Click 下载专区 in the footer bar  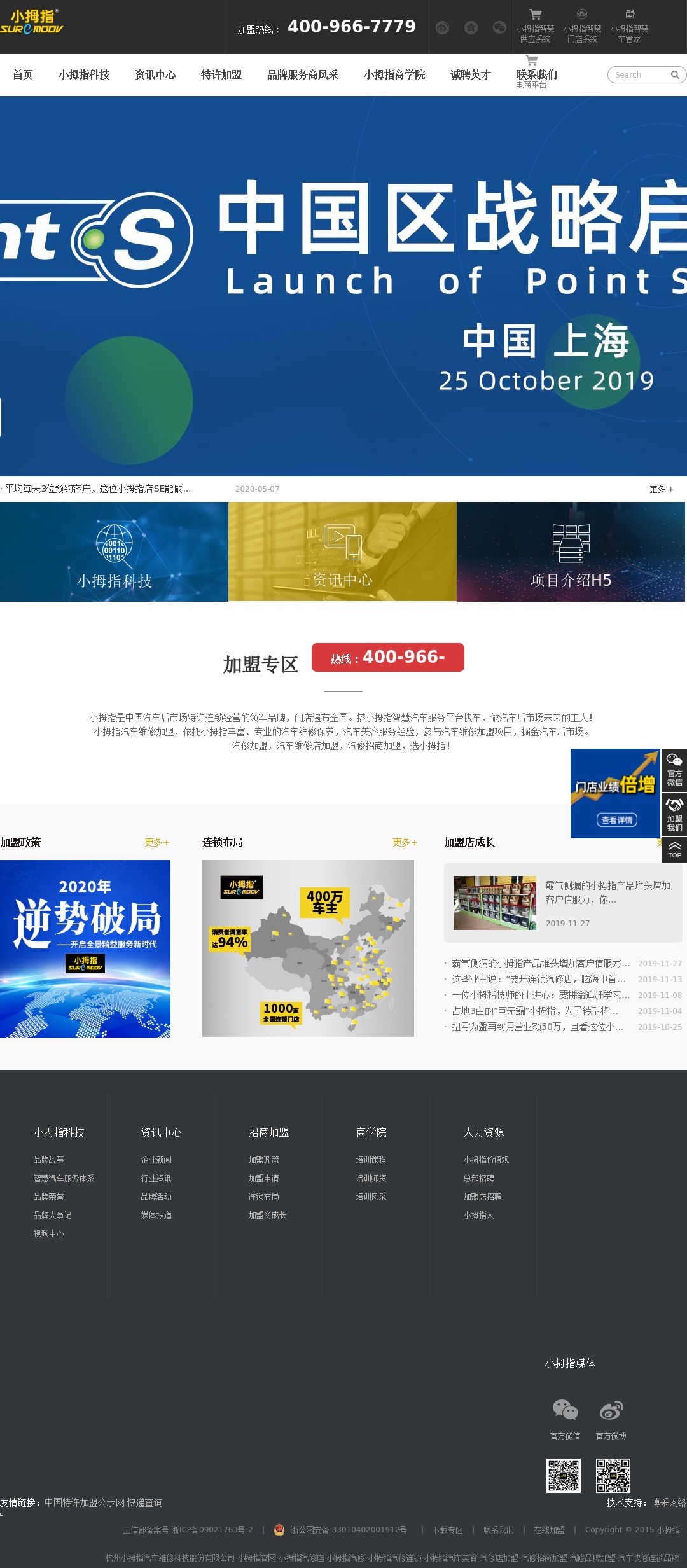coord(447,1530)
